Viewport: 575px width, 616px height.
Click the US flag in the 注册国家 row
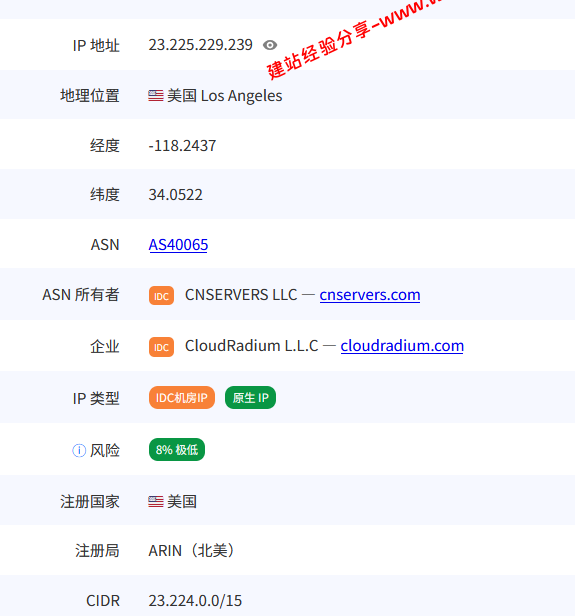[x=156, y=501]
